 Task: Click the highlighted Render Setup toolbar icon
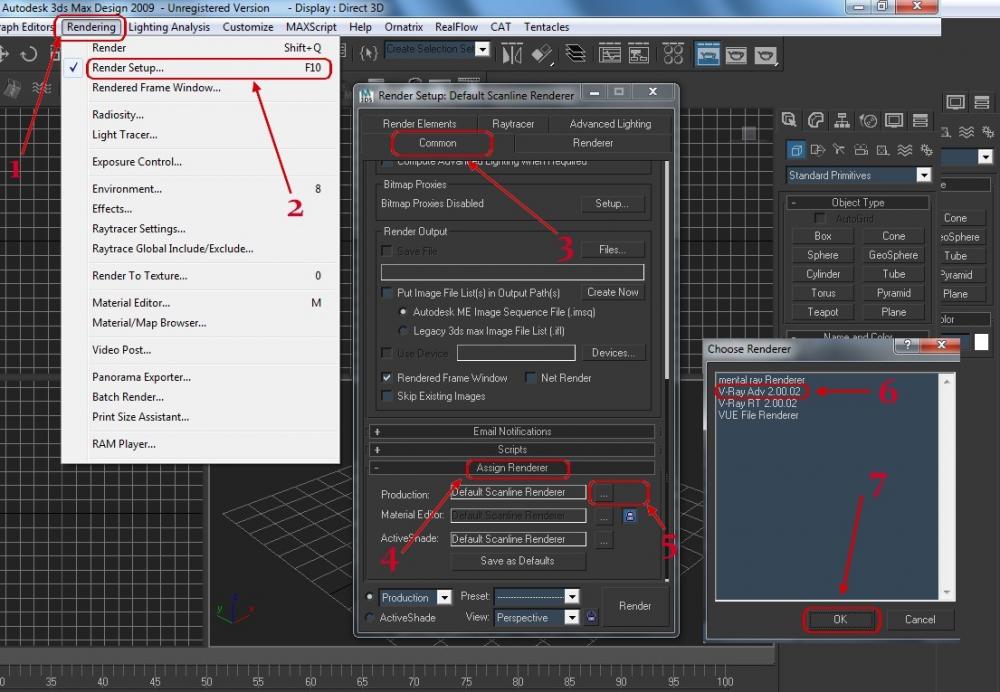707,54
